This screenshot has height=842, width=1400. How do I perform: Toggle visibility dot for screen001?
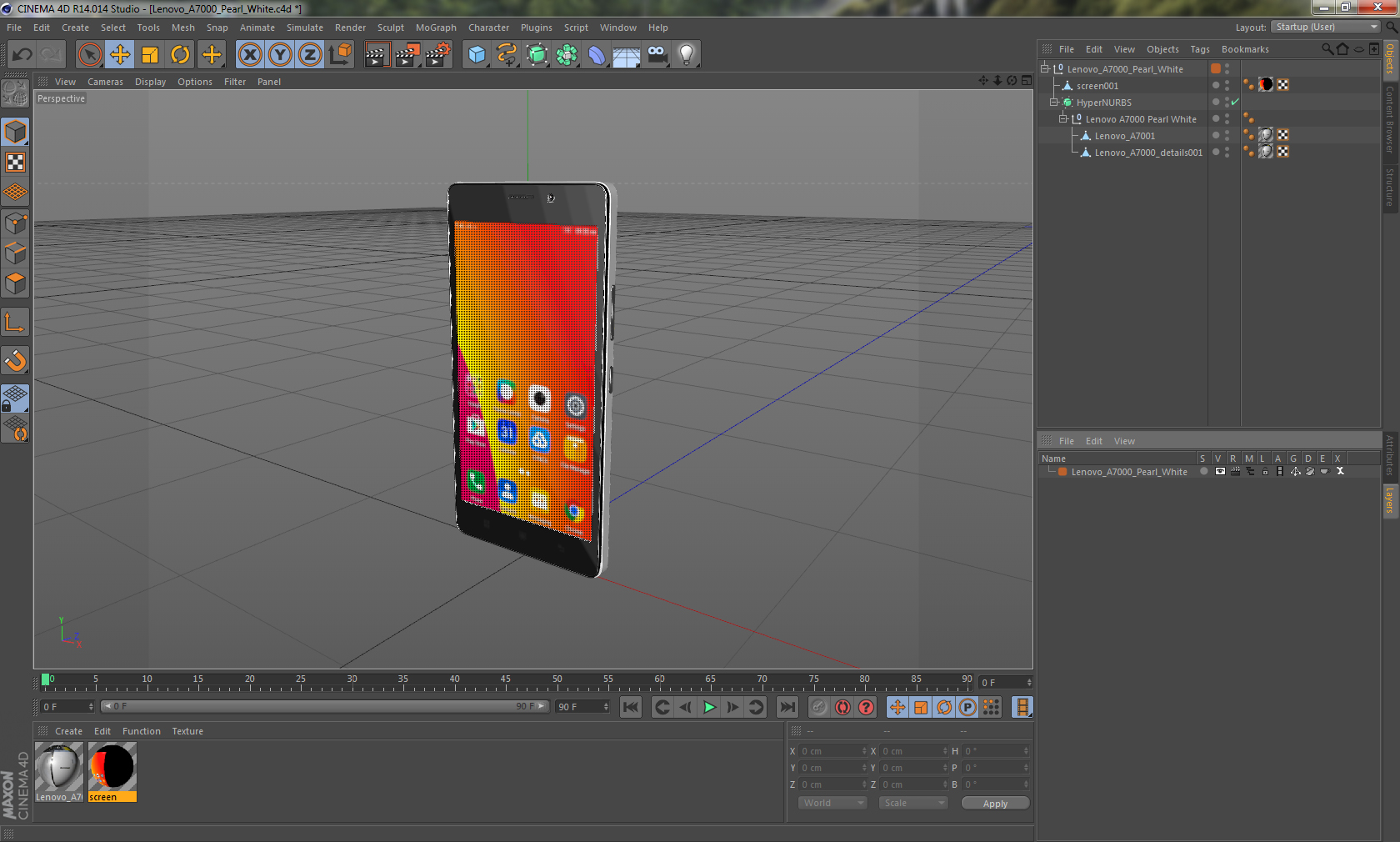1216,85
